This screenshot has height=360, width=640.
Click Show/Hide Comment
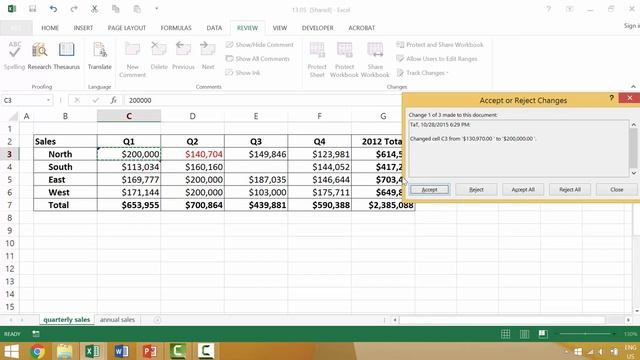(260, 44)
